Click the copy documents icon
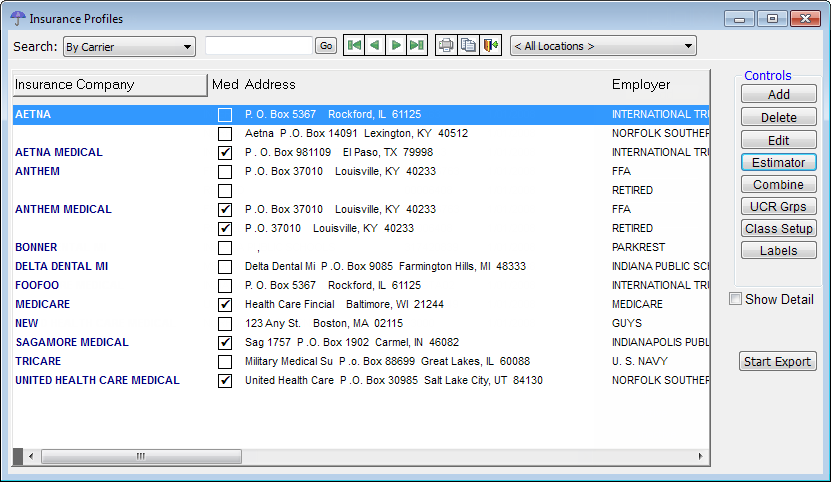The image size is (831, 482). click(x=468, y=46)
